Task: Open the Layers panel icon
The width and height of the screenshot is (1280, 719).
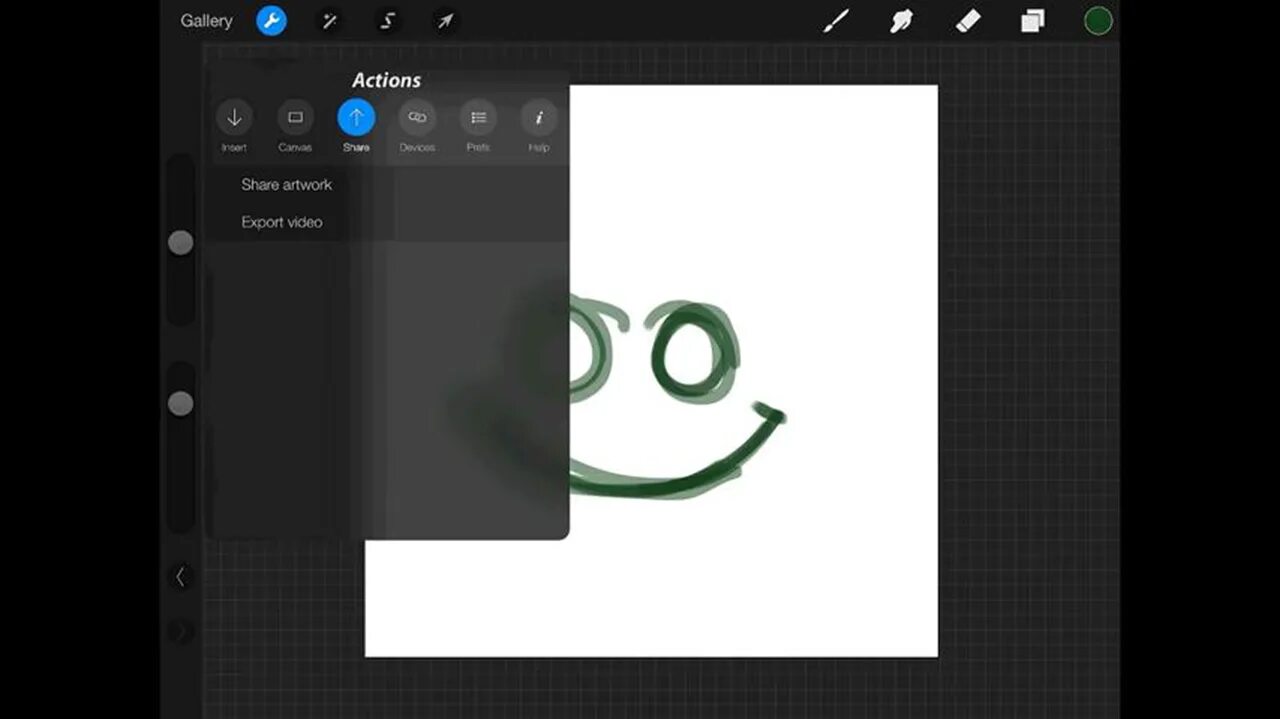Action: click(x=1033, y=21)
